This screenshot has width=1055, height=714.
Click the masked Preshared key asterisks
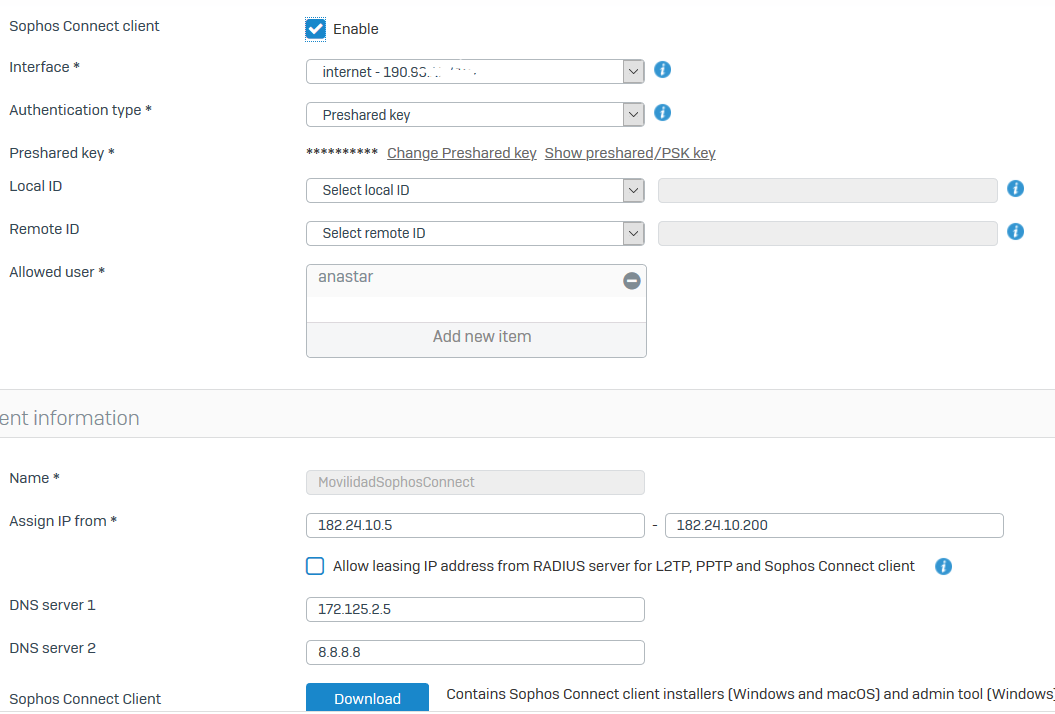tap(342, 153)
